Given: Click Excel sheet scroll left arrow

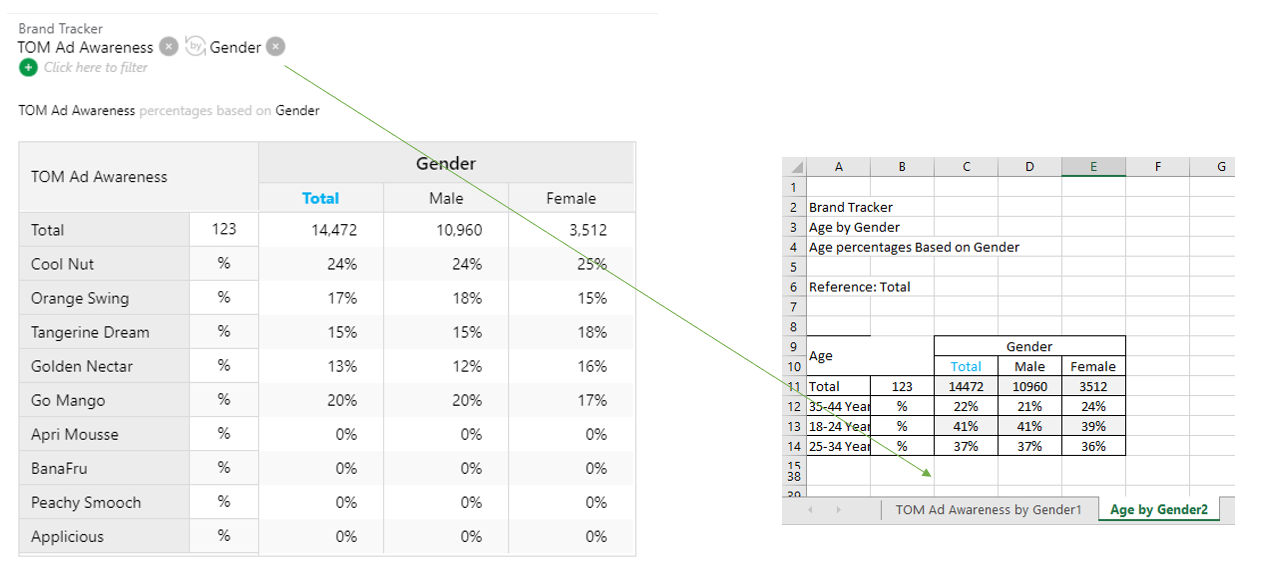Looking at the screenshot, I should click(x=810, y=510).
